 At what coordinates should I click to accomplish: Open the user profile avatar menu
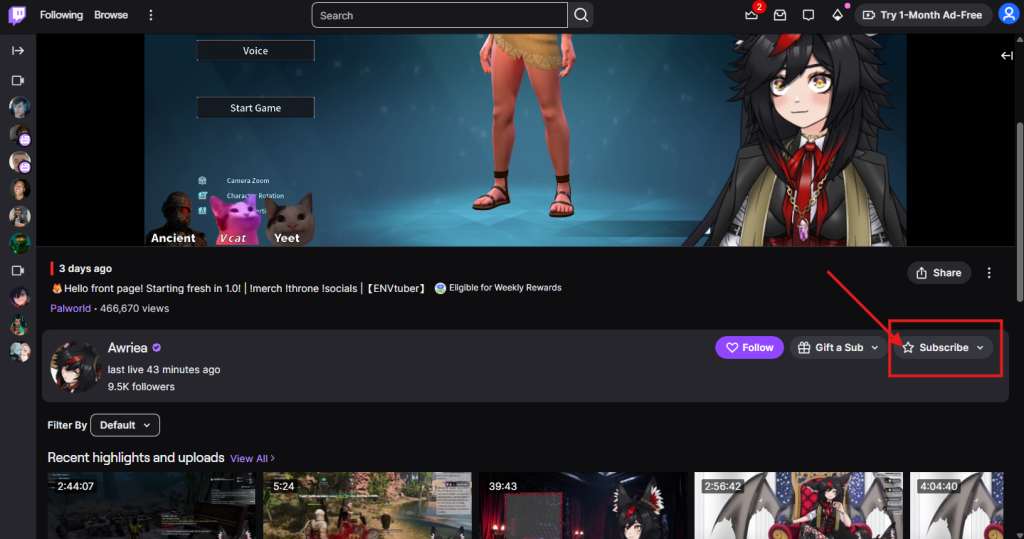pos(1008,14)
